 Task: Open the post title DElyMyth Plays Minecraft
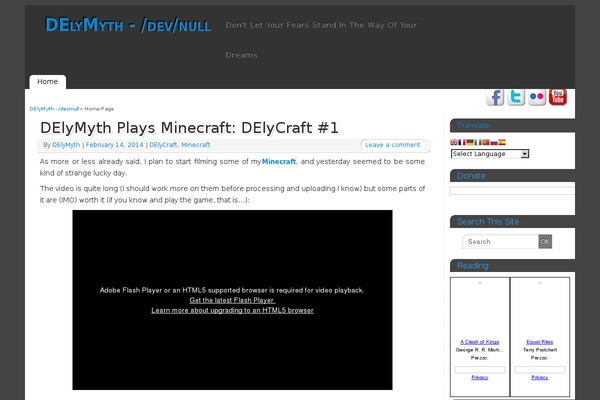[x=189, y=128]
